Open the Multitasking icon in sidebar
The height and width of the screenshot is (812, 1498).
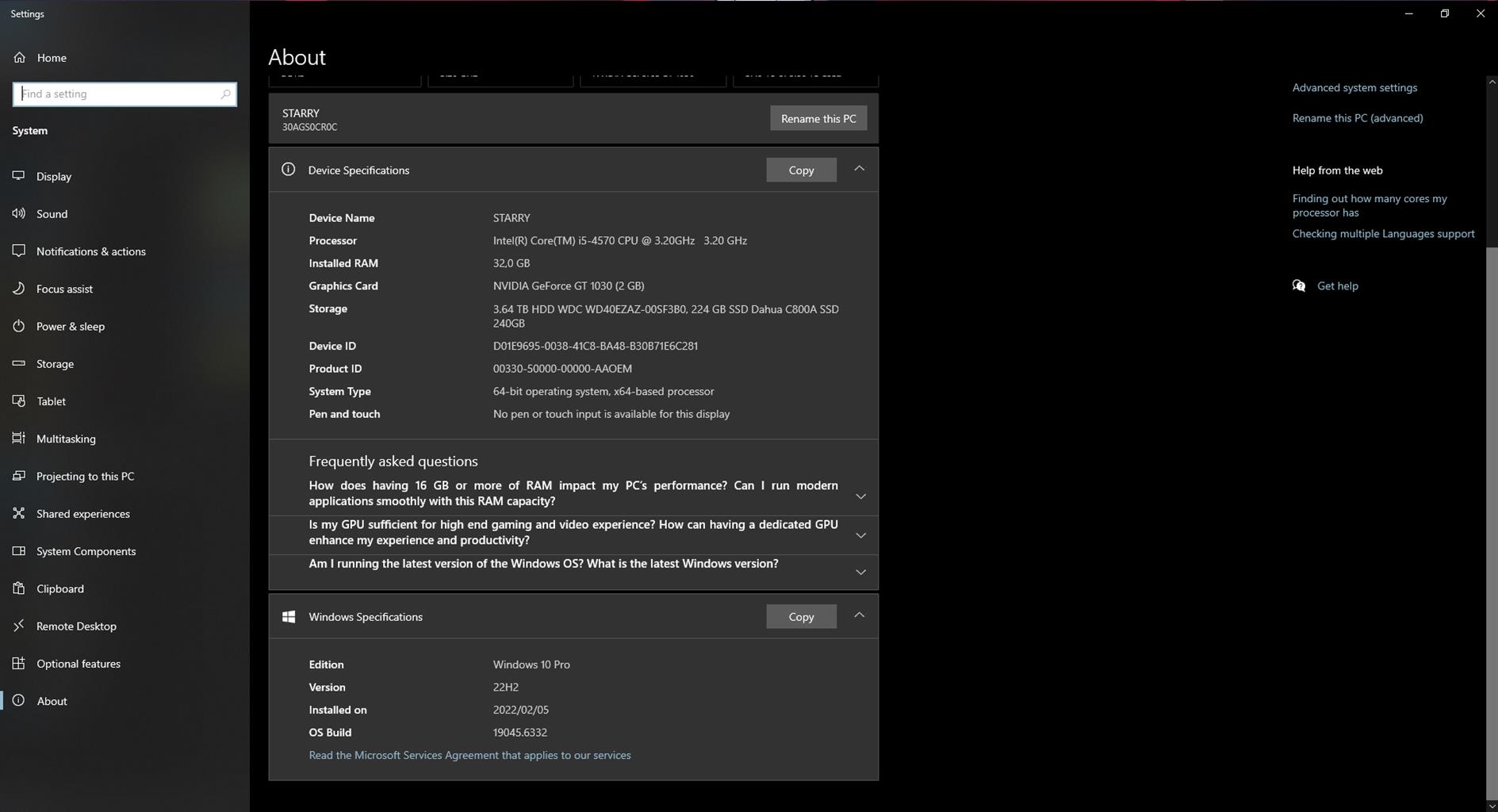pos(19,439)
